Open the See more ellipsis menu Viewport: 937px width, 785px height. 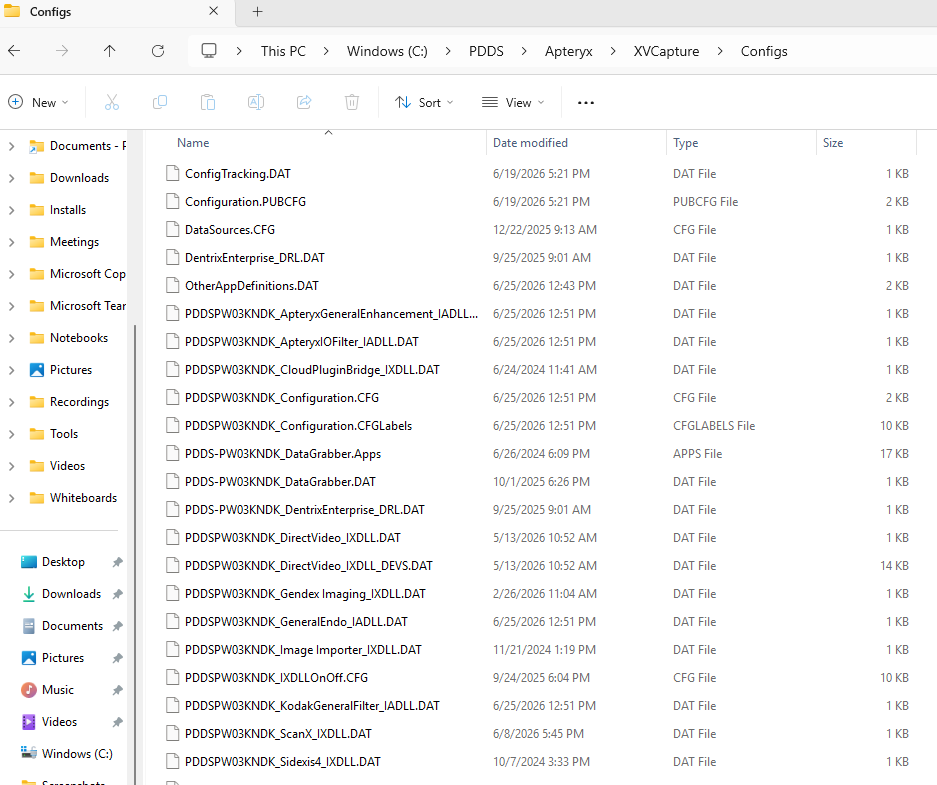tap(586, 103)
